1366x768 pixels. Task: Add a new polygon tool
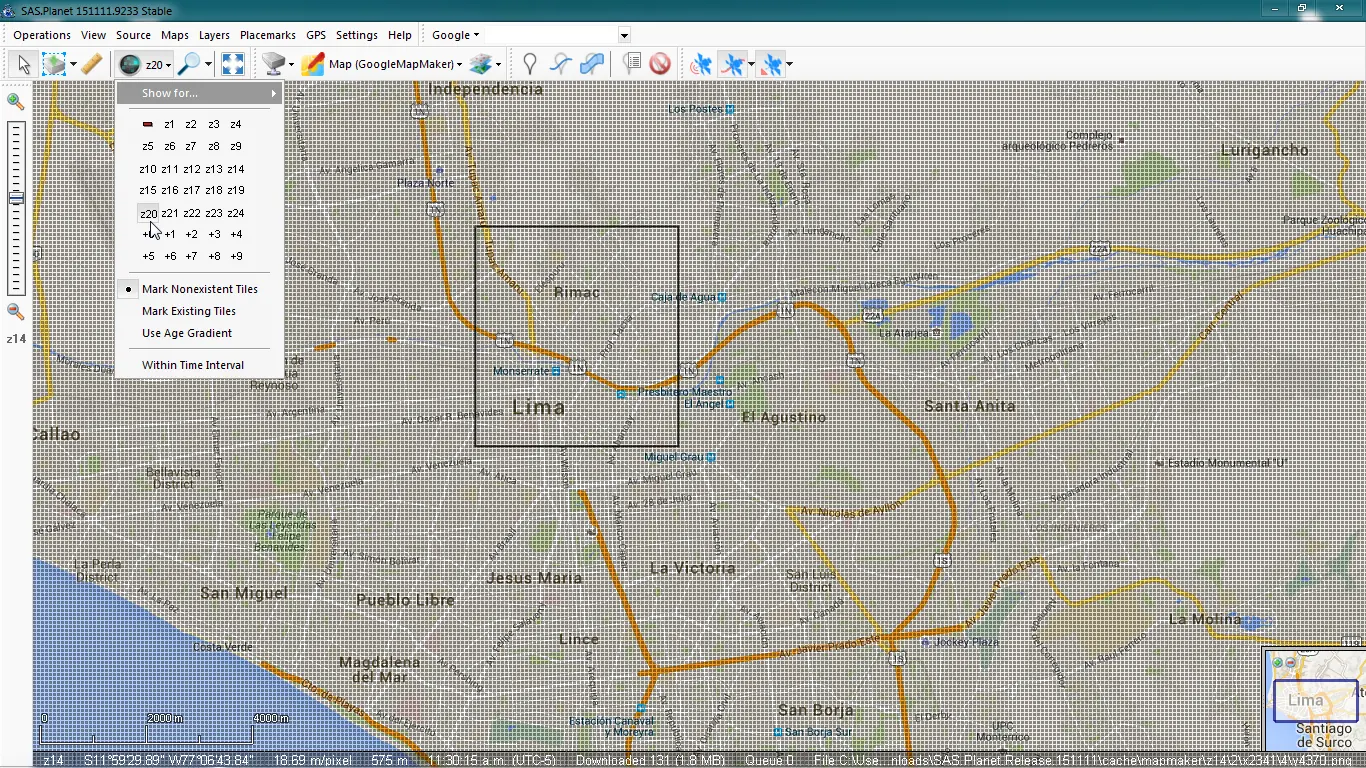coord(592,64)
